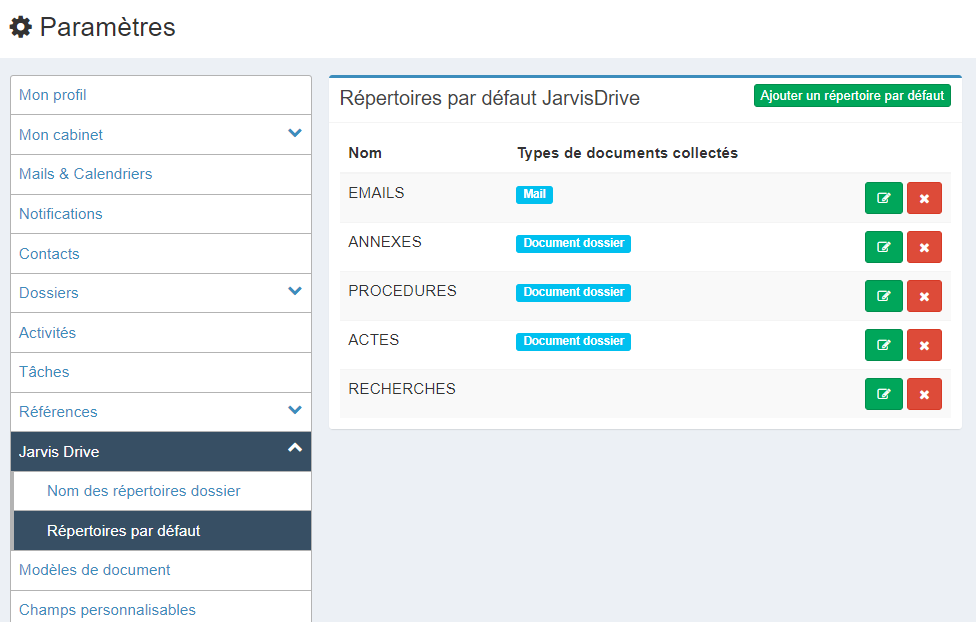Image resolution: width=976 pixels, height=622 pixels.
Task: Click ANNEXES Document dossier badge
Action: (573, 243)
